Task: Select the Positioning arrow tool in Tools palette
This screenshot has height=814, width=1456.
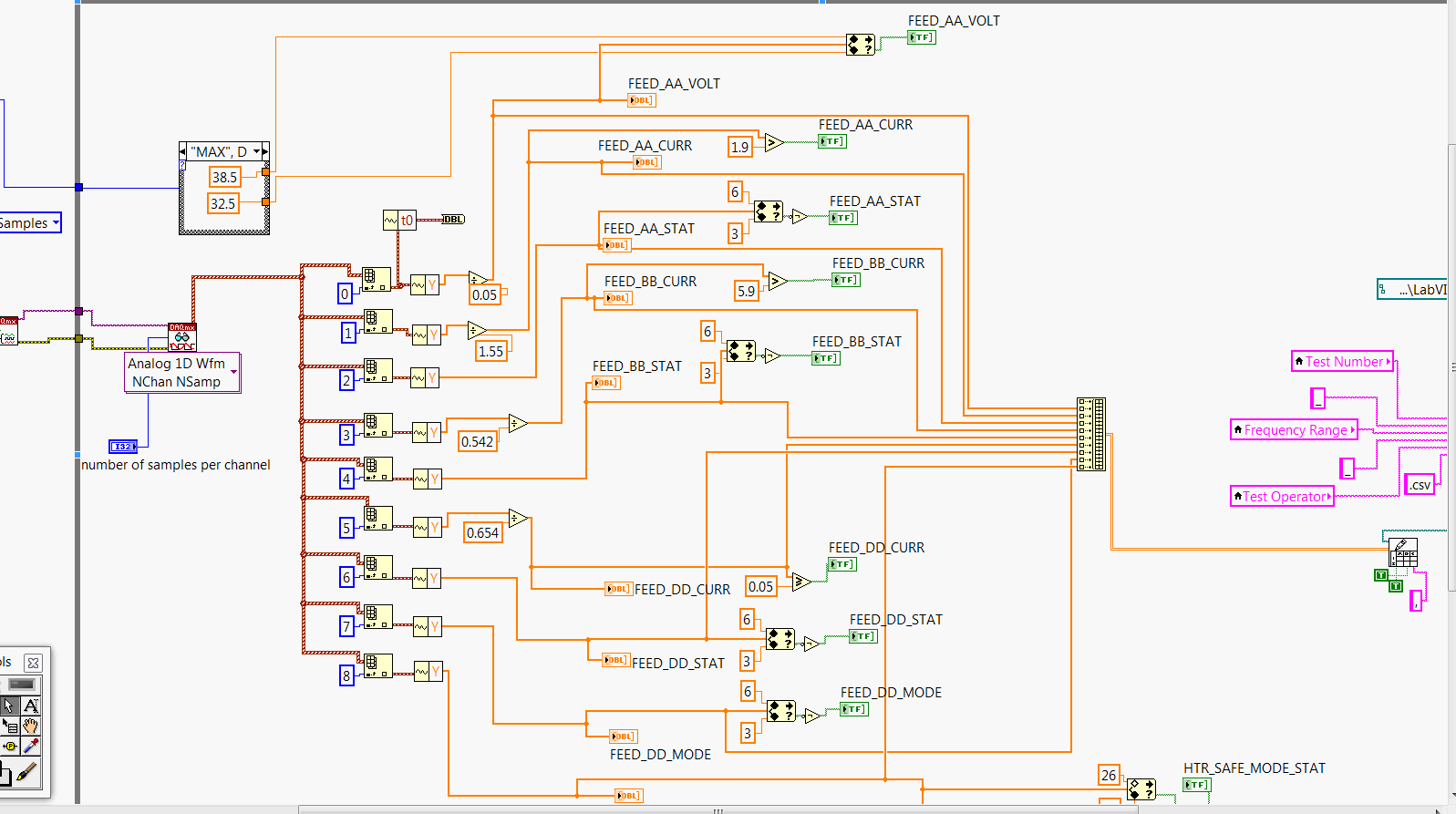Action: (9, 706)
